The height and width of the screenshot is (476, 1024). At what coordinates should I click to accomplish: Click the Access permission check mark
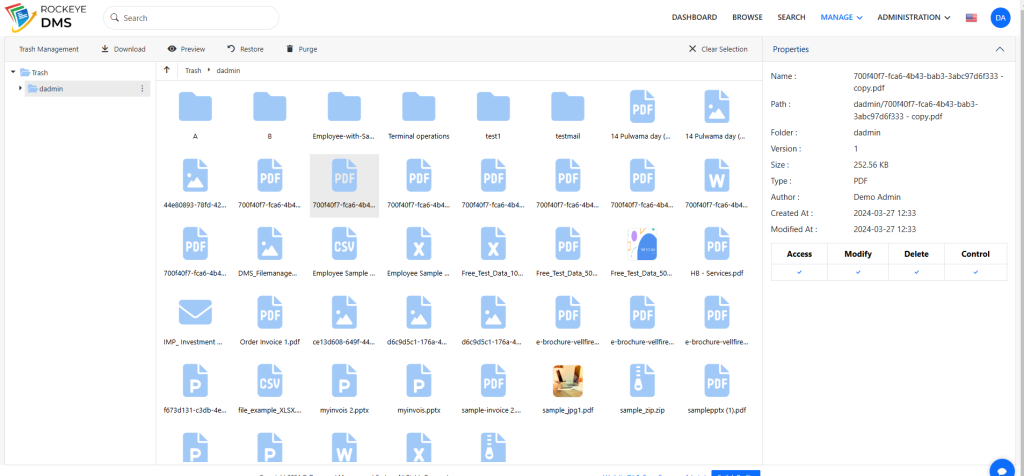[x=799, y=272]
